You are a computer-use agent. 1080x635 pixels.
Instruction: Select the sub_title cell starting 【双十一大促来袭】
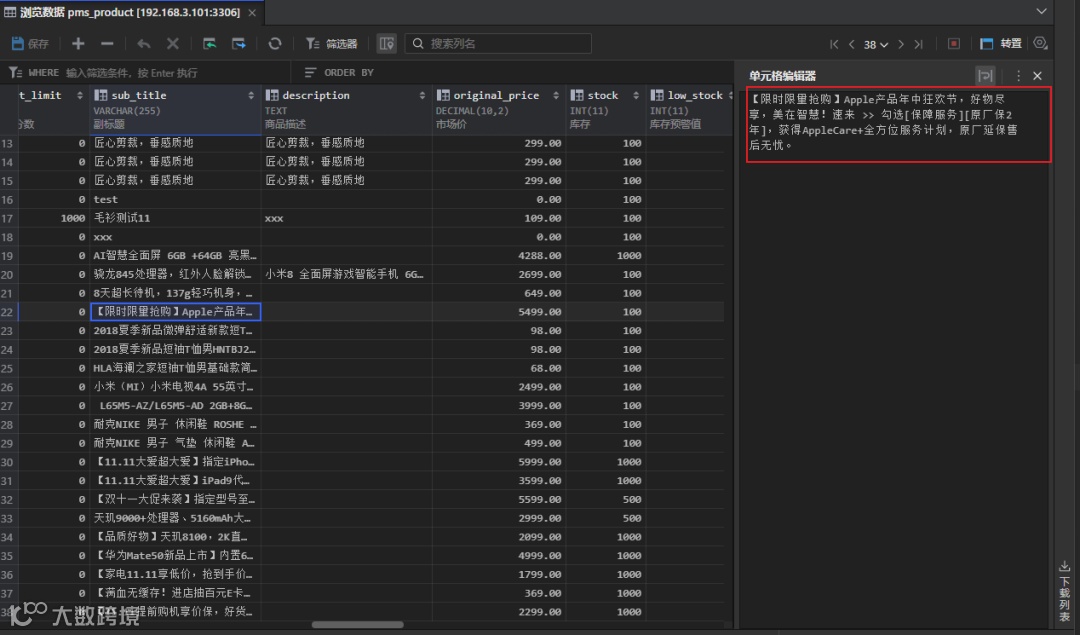(x=176, y=499)
